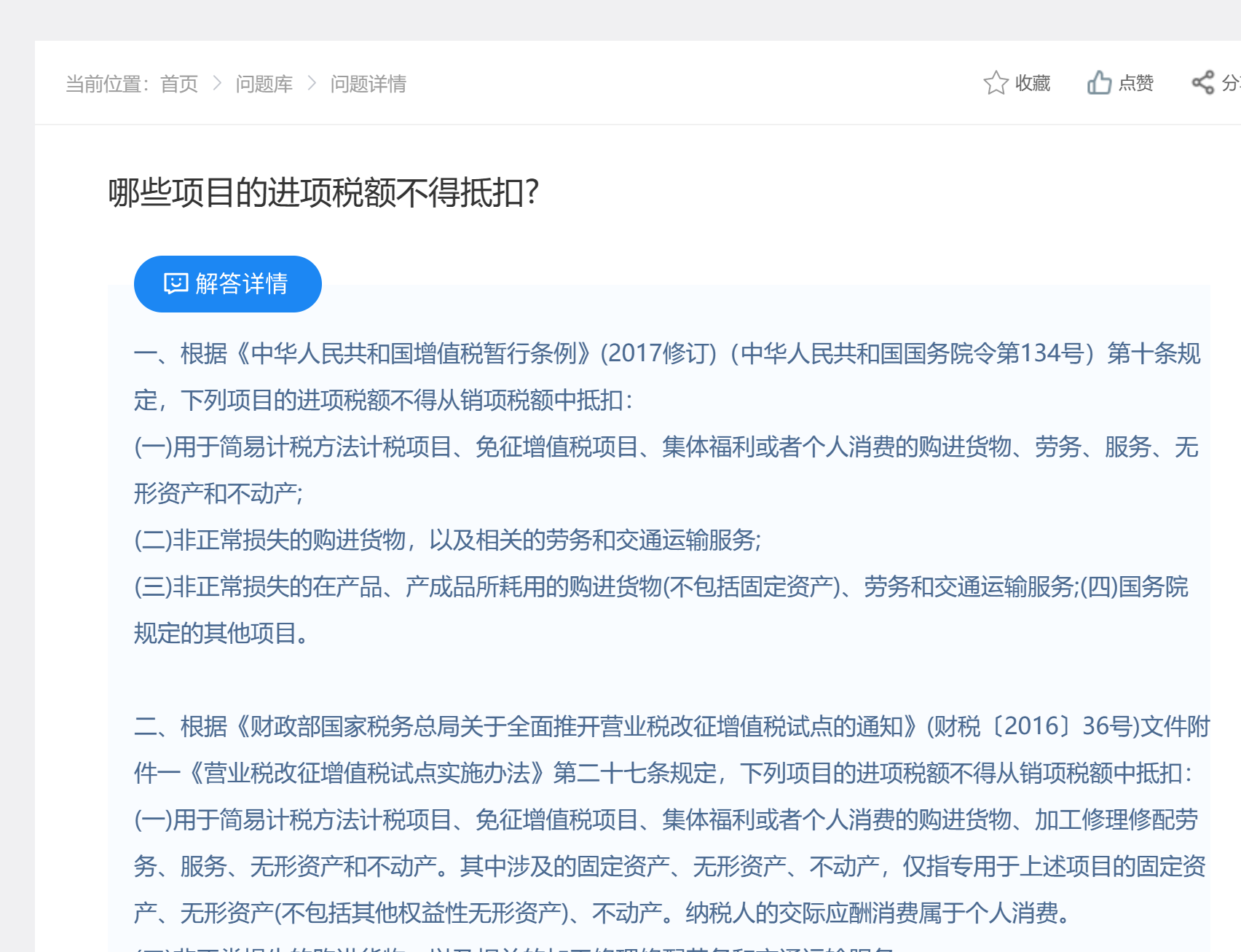The height and width of the screenshot is (952, 1241).
Task: Select the 问题详情 breadcrumb item
Action: (x=368, y=84)
